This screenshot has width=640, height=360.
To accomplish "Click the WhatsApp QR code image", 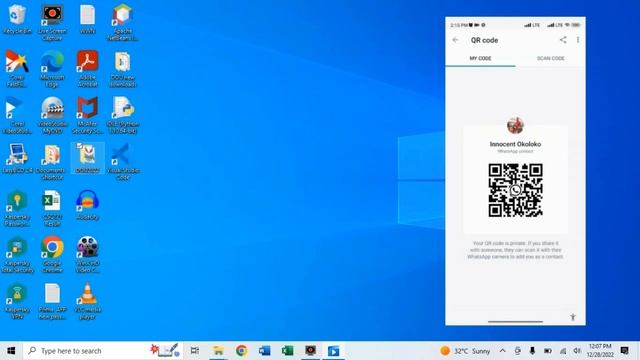I will pyautogui.click(x=516, y=190).
